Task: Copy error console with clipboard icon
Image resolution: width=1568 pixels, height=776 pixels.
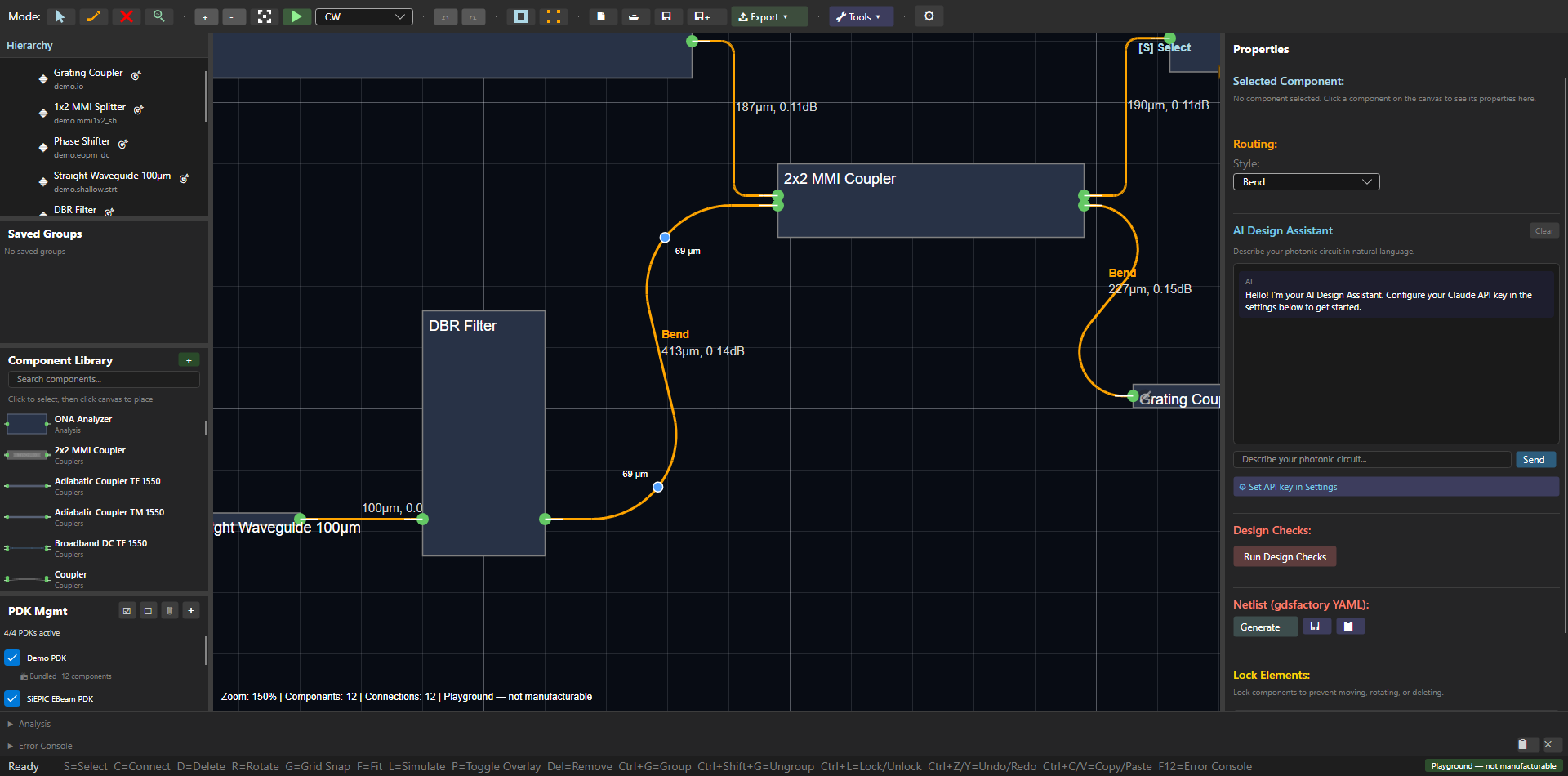Action: [x=1523, y=745]
